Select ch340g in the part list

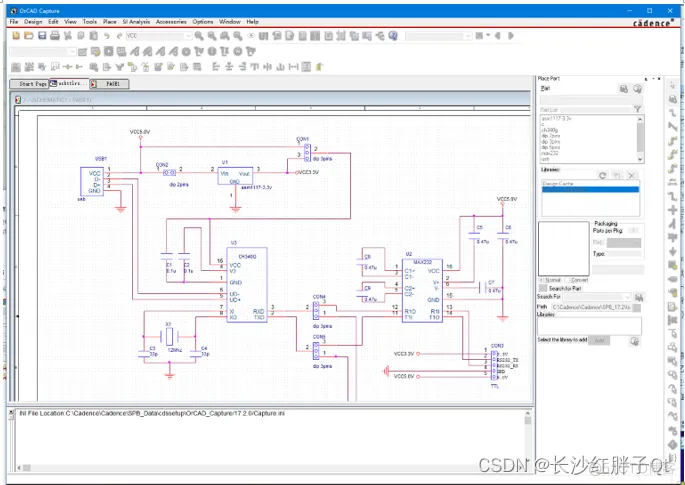(x=550, y=130)
